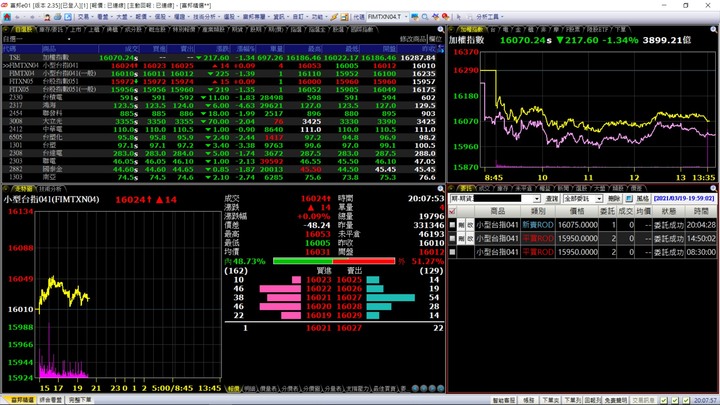Open the 全部委託 filter dropdown
The width and height of the screenshot is (720, 405).
(599, 199)
